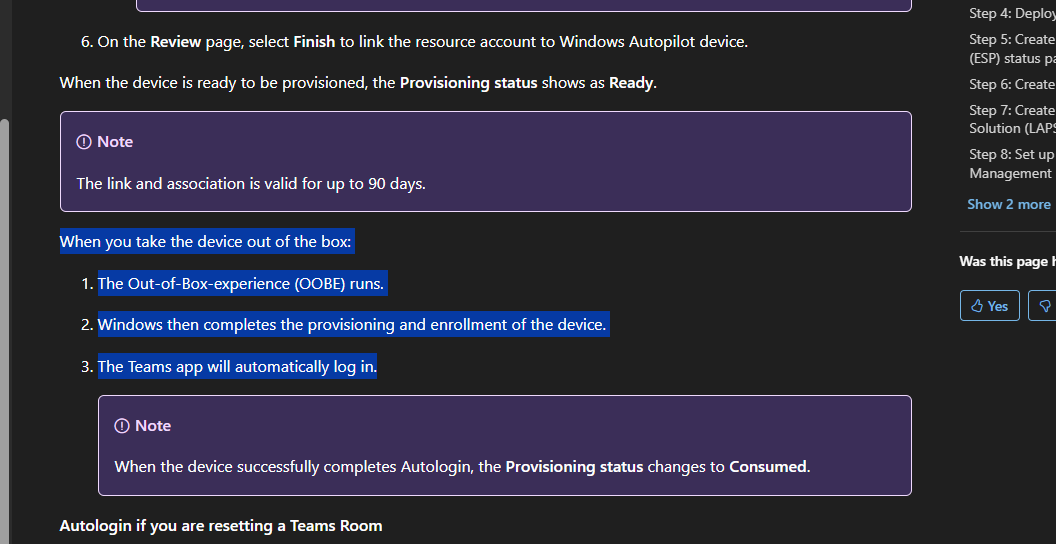
Task: Click the Autologin resetting Teams Room heading
Action: tap(221, 526)
